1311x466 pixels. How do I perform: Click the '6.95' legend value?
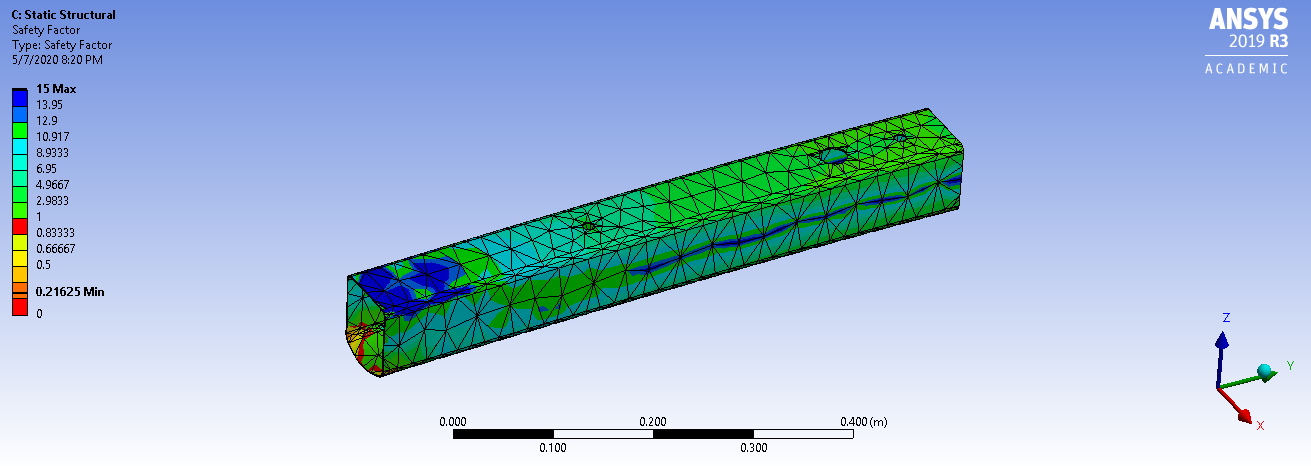47,169
